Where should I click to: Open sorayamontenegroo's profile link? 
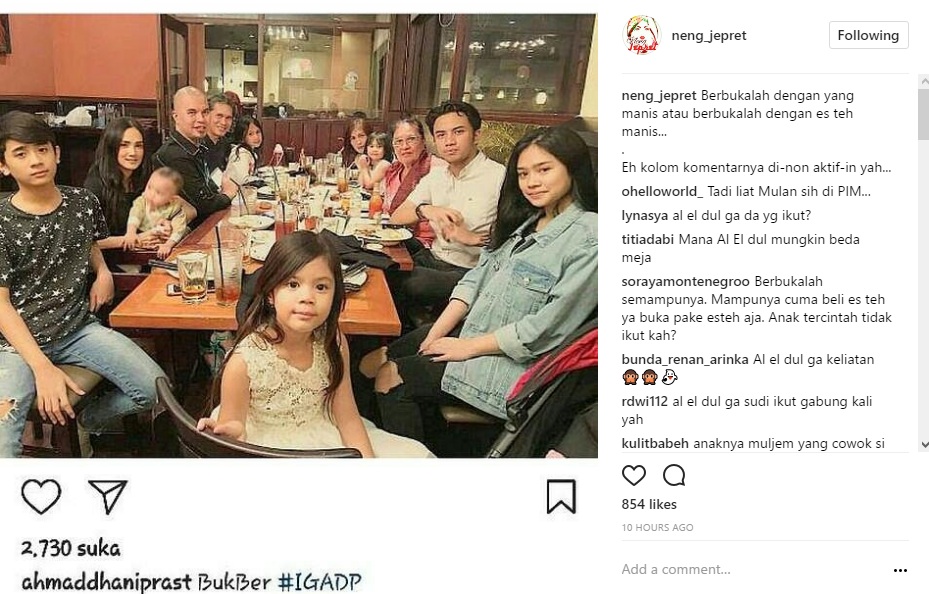coord(685,281)
